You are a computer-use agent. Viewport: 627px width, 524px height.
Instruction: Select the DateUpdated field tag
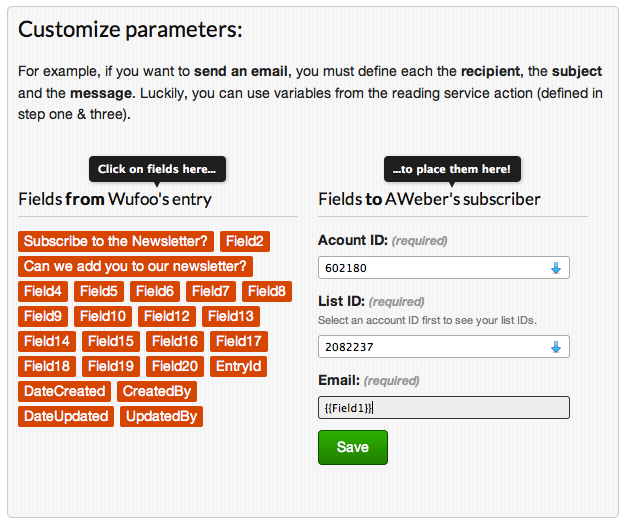(x=66, y=416)
